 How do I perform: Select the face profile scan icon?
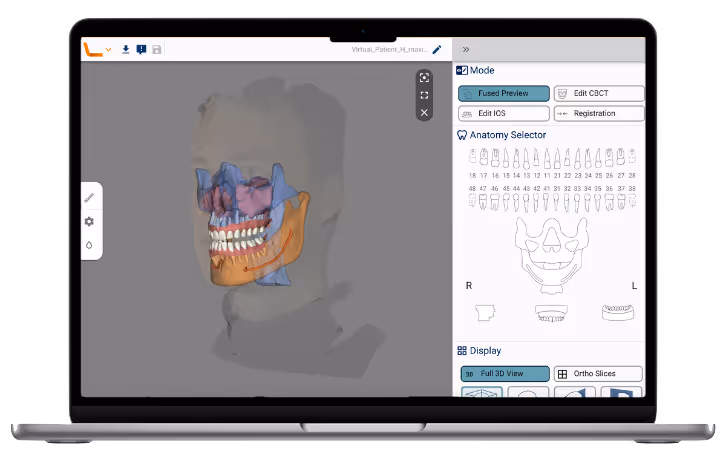pos(486,313)
